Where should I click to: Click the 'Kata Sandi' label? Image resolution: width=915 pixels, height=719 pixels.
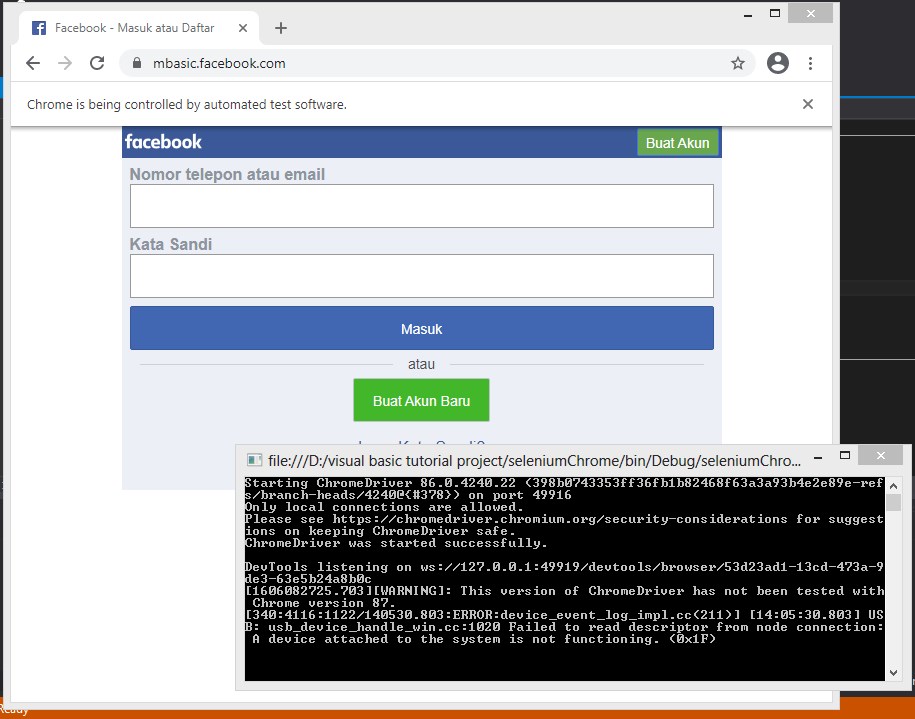click(170, 244)
